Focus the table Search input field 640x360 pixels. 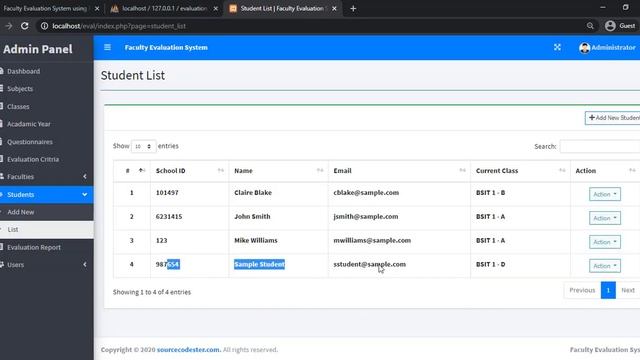coord(600,146)
